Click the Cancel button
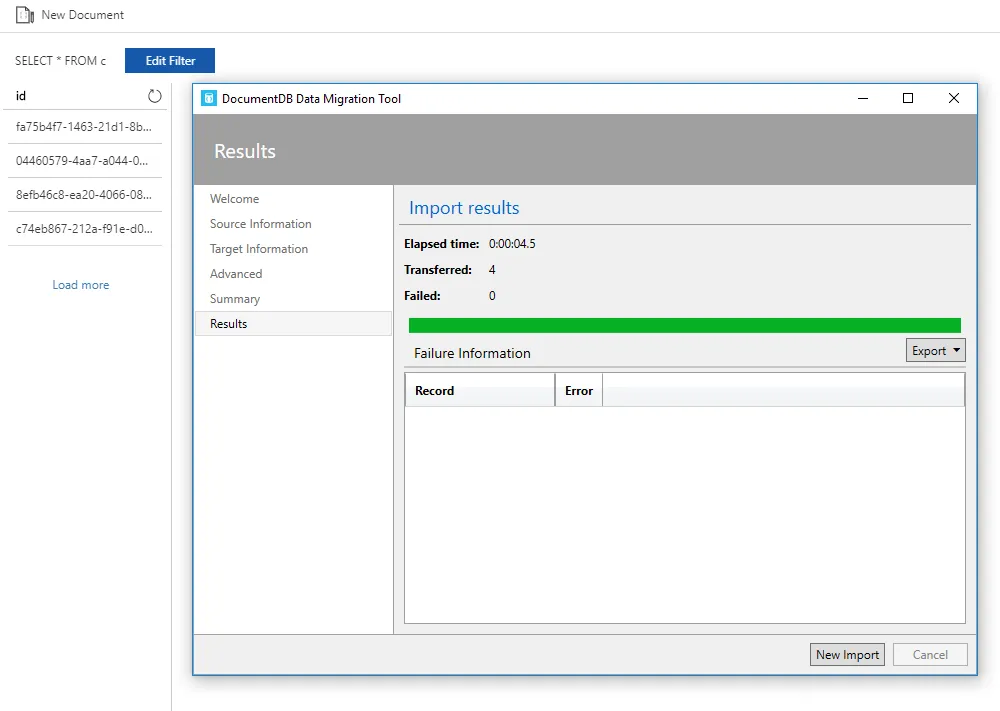Viewport: 1000px width, 711px height. pos(930,654)
